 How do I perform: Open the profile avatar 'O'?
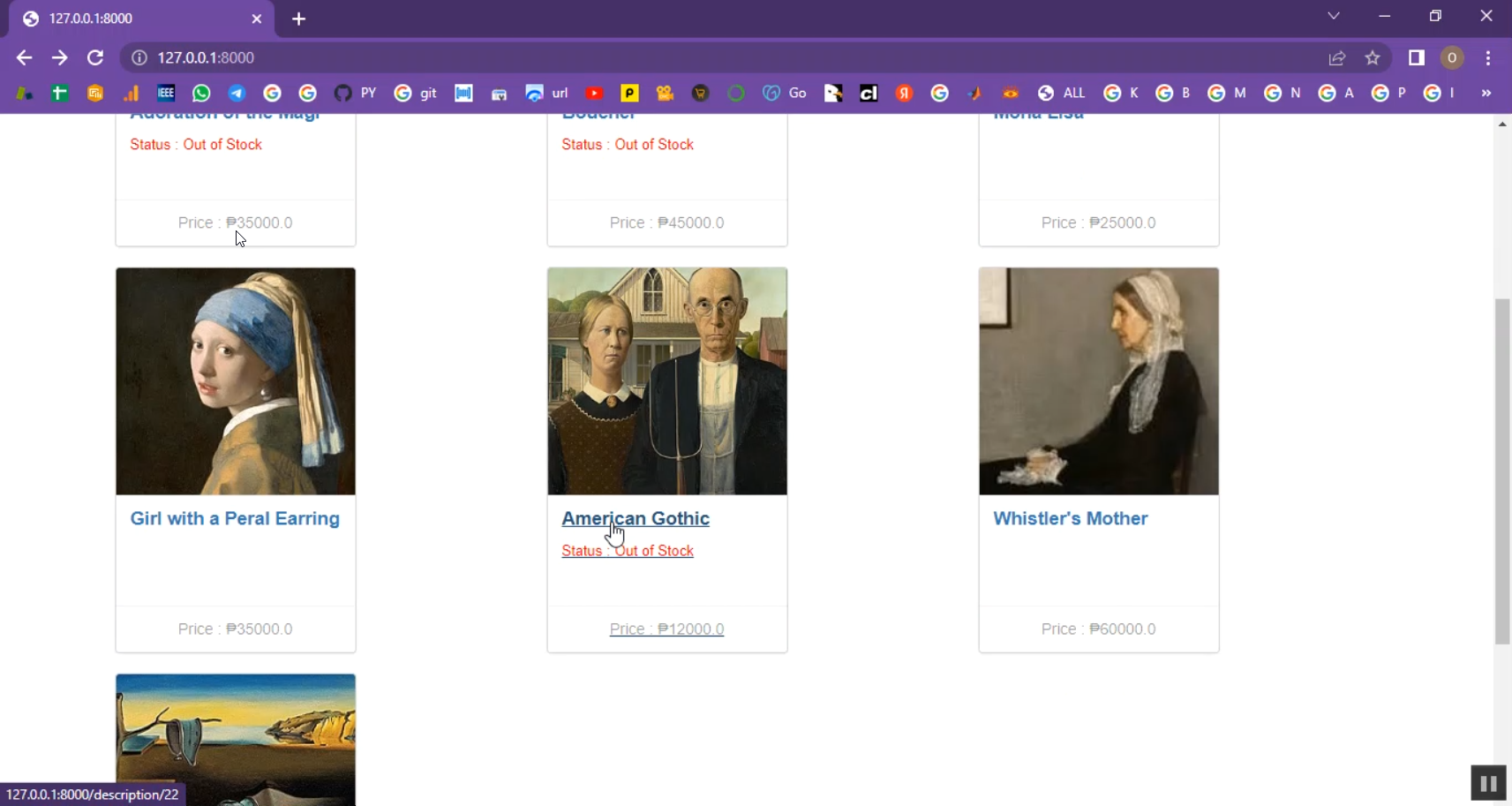click(1452, 57)
